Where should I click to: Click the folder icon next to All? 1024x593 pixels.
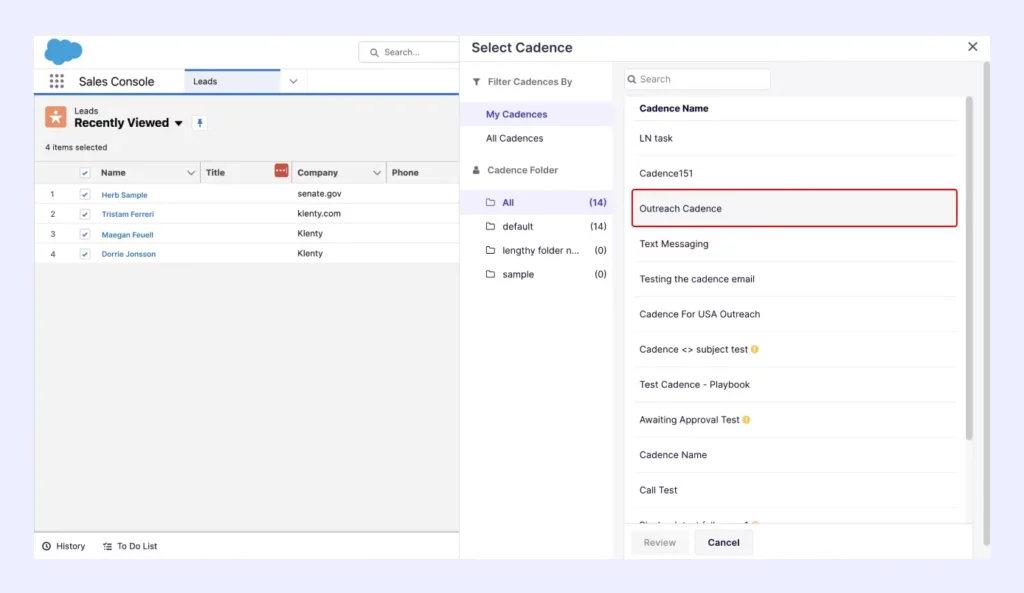pyautogui.click(x=490, y=202)
